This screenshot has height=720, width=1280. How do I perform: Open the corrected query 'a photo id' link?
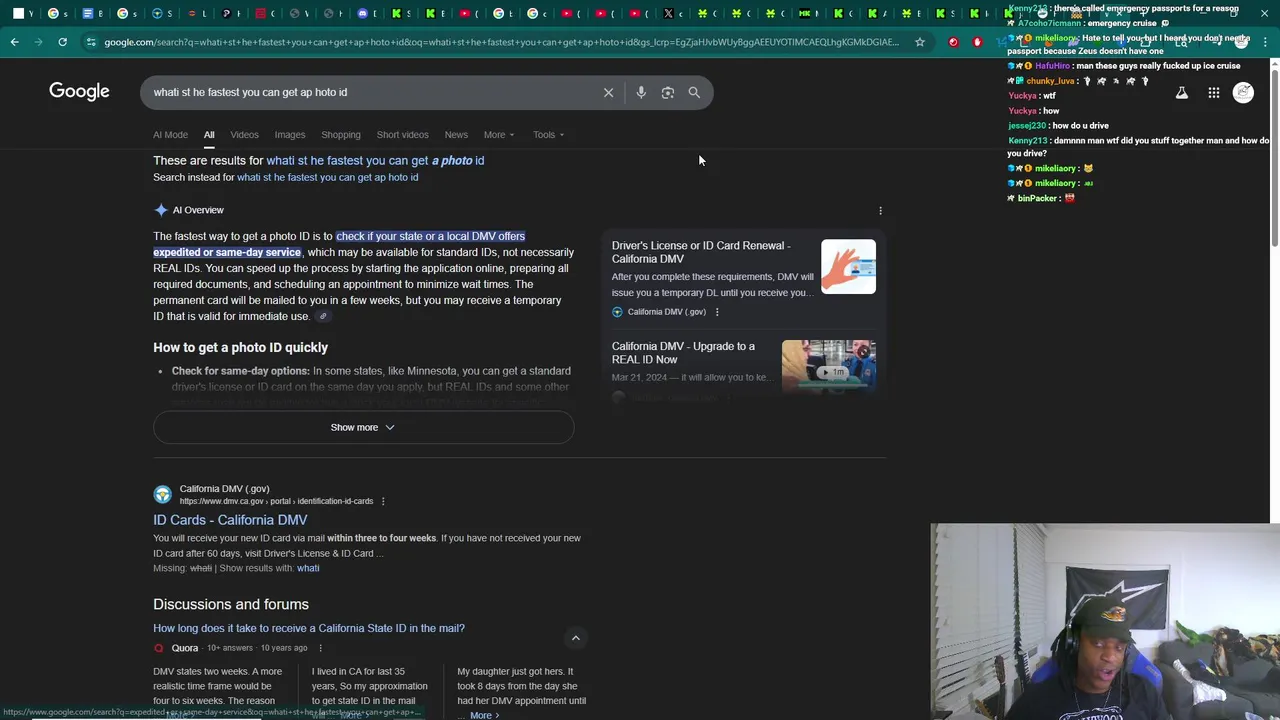(375, 160)
